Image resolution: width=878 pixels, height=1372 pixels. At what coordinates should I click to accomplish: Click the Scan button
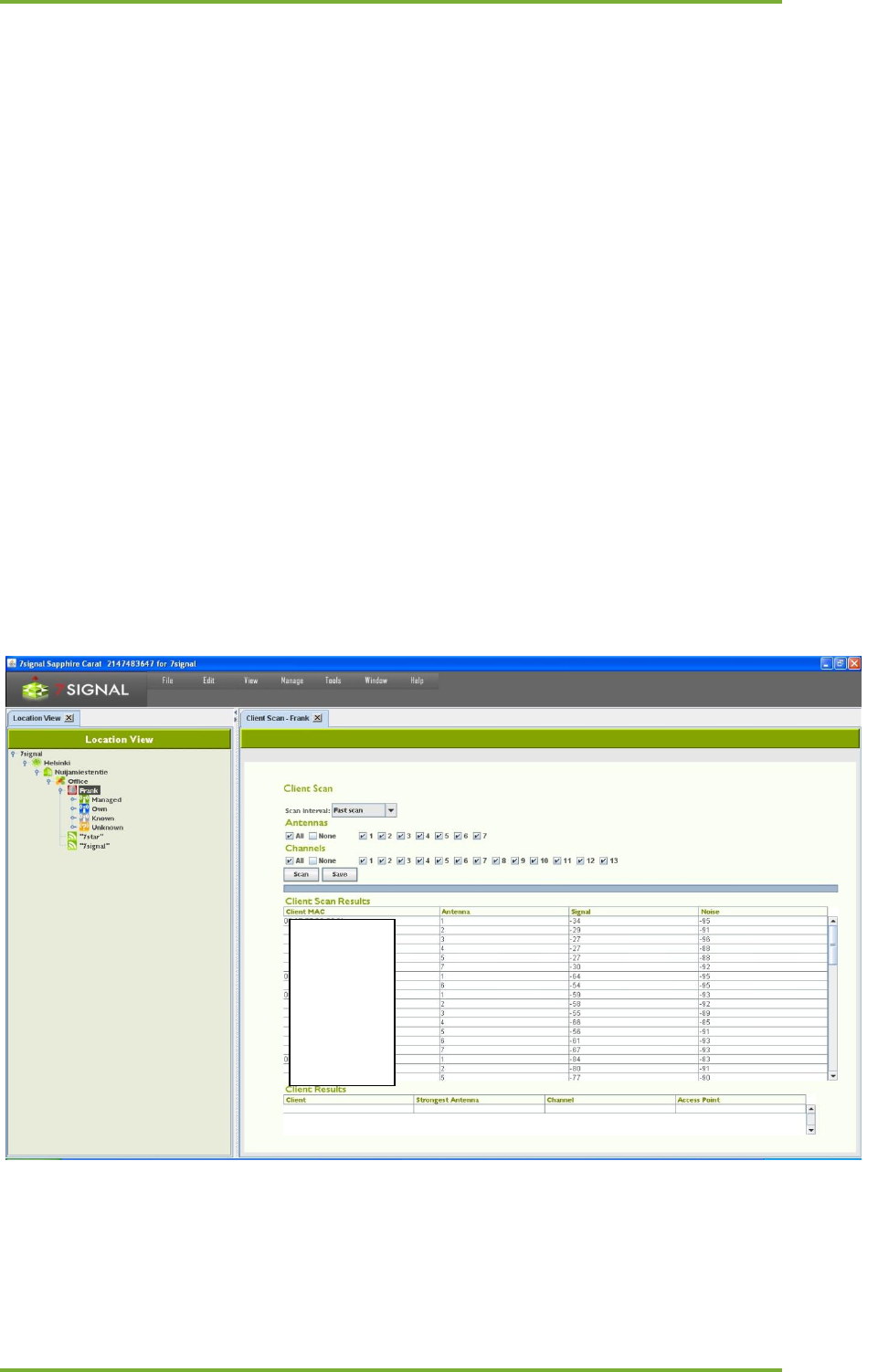tap(301, 874)
